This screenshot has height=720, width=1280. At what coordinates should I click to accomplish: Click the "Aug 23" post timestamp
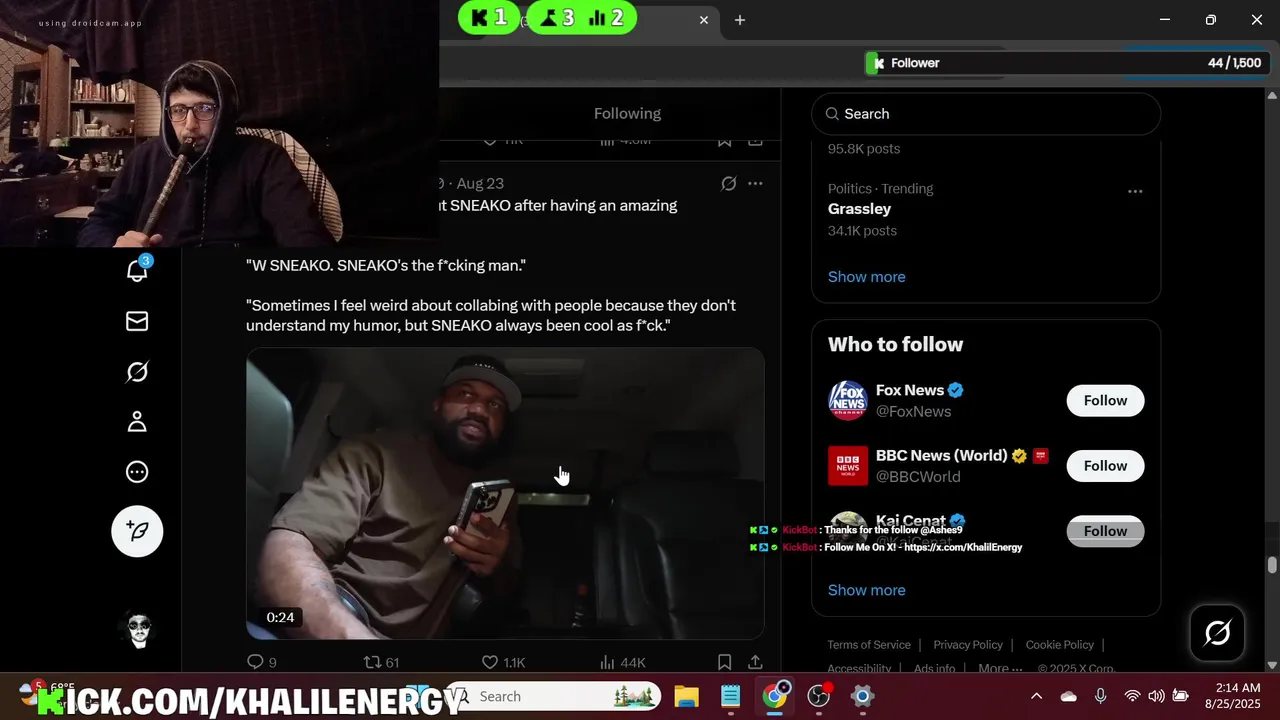(x=480, y=184)
